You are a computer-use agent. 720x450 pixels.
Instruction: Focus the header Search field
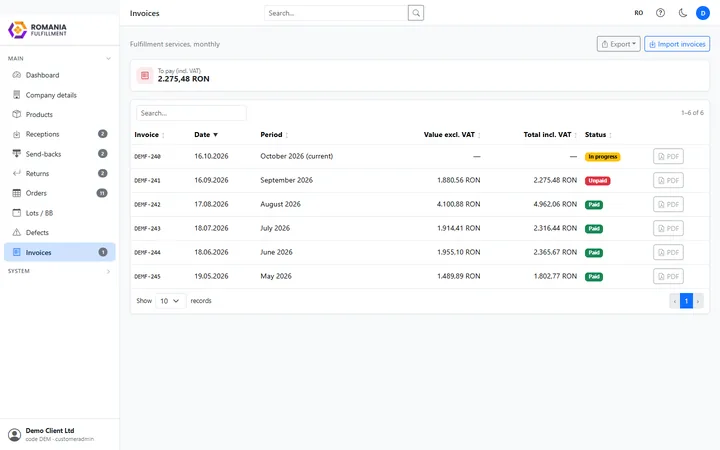tap(336, 13)
